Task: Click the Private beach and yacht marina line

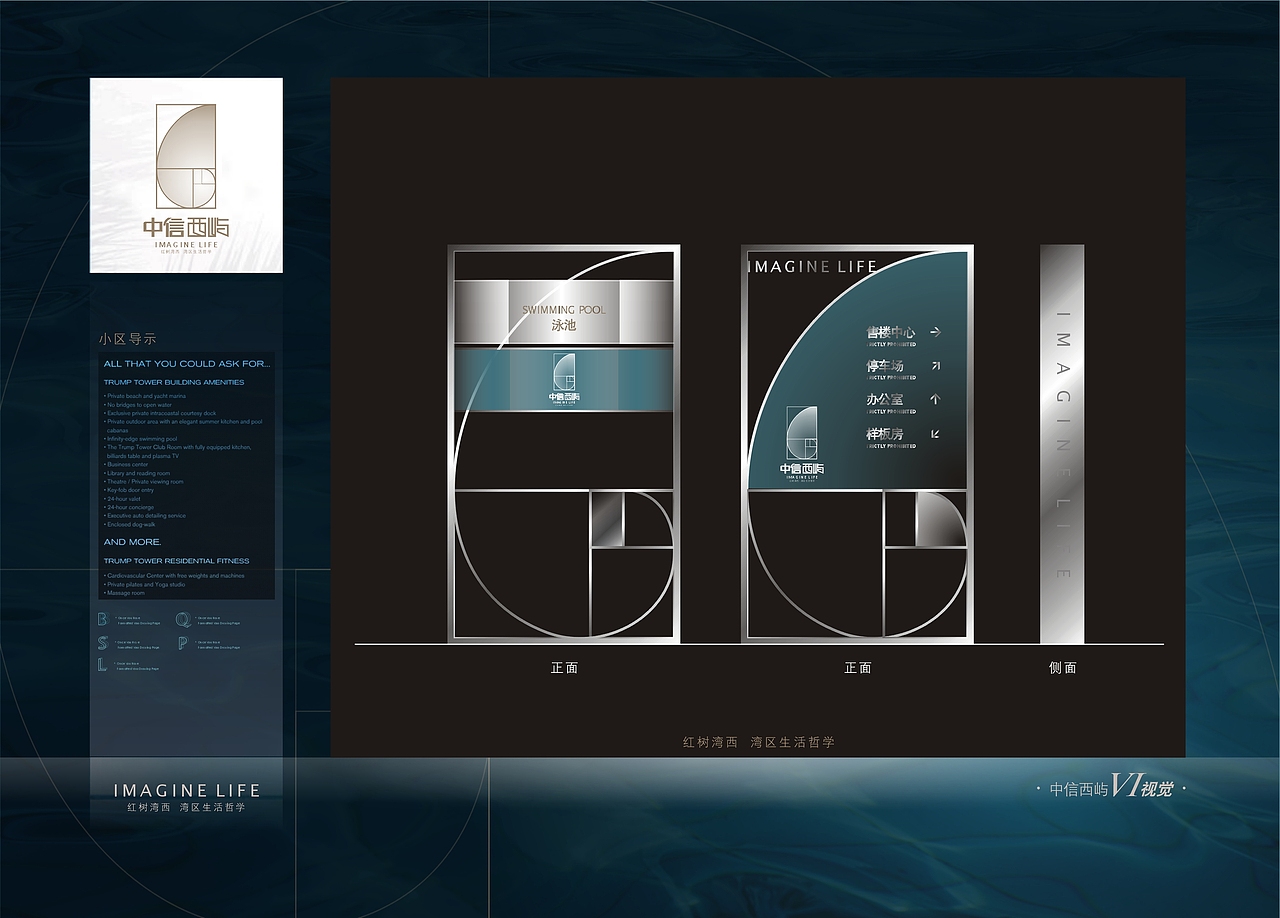Action: click(x=145, y=396)
